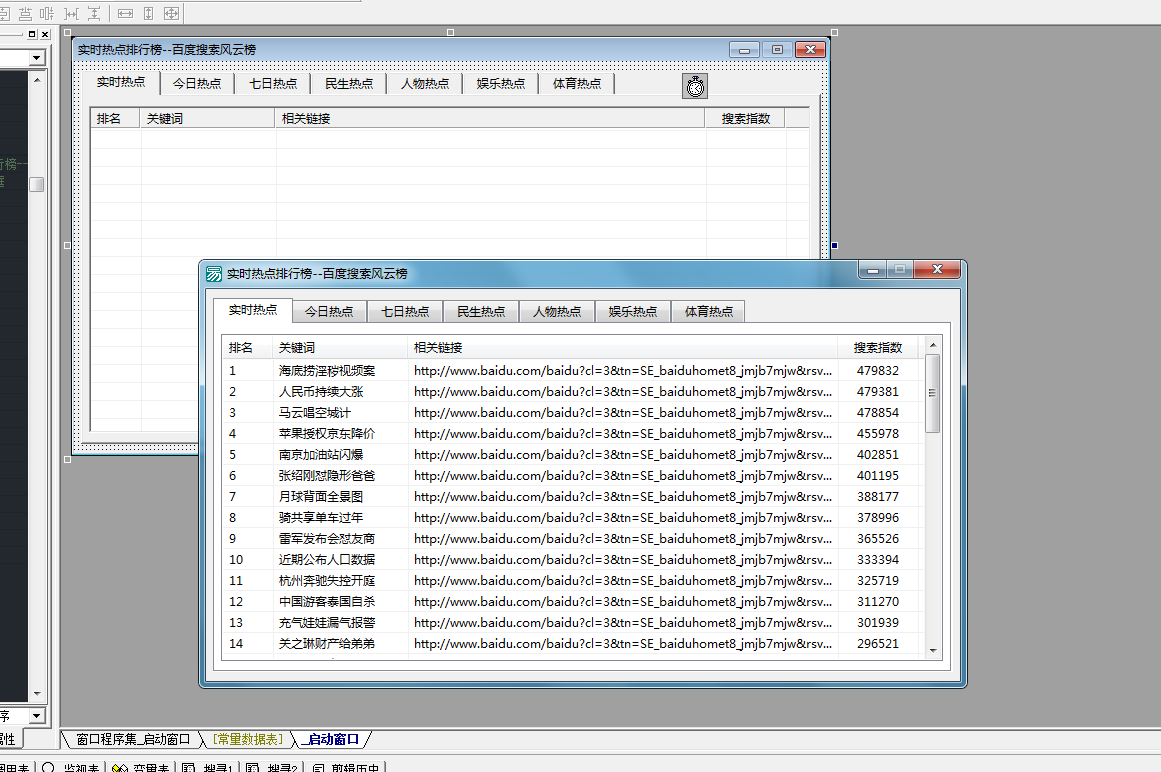Screen dimensions: 1161x772
Task: Switch to 今日热点 tab in running window
Action: click(329, 311)
